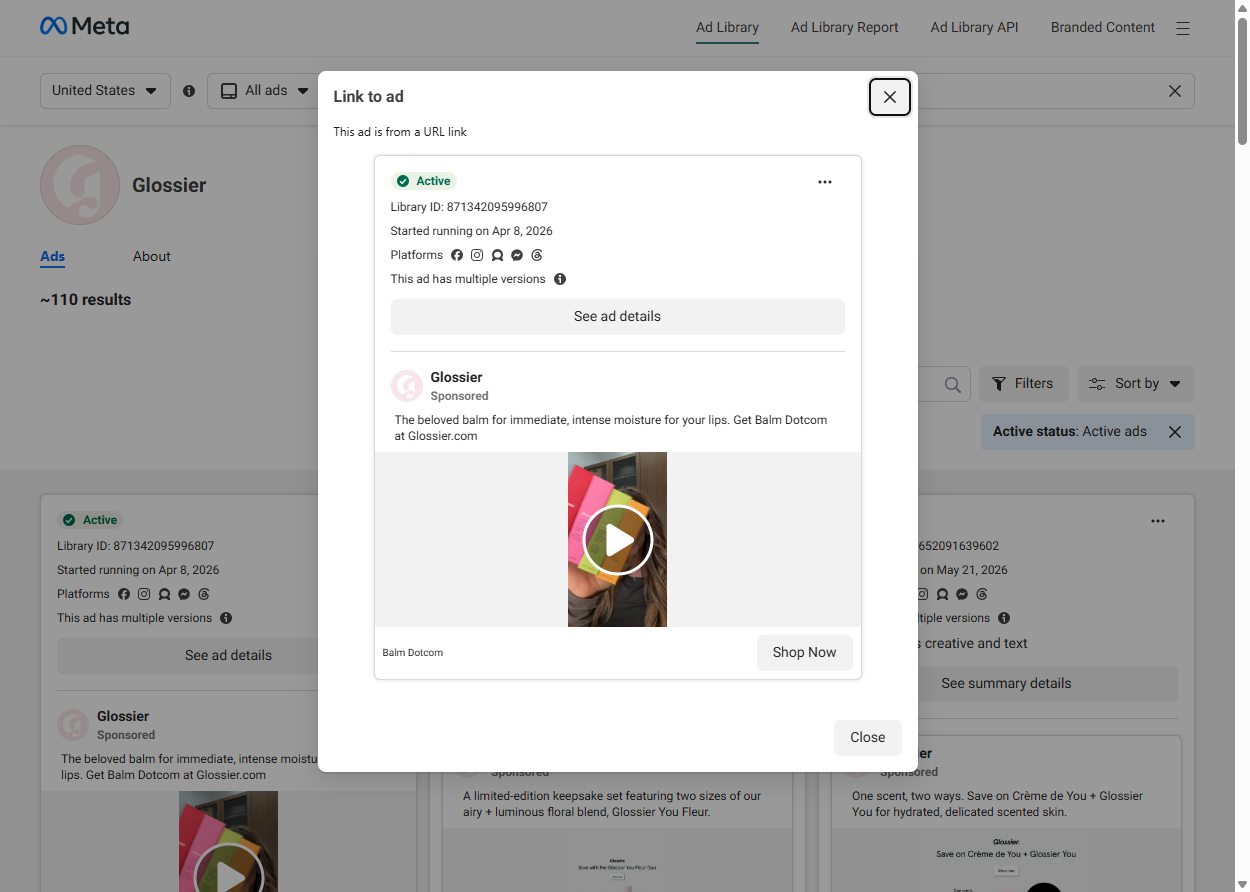The height and width of the screenshot is (892, 1250).
Task: Close the Link to ad dialog with X
Action: pyautogui.click(x=889, y=97)
